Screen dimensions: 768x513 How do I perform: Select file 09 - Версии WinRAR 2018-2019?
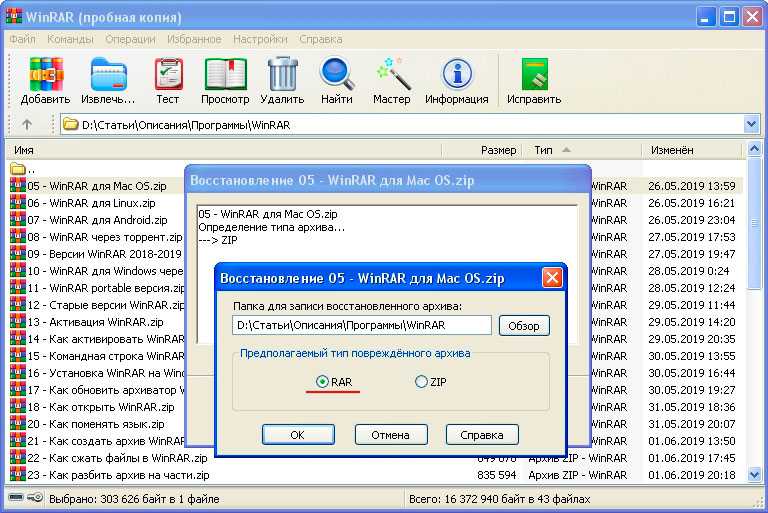pyautogui.click(x=105, y=254)
